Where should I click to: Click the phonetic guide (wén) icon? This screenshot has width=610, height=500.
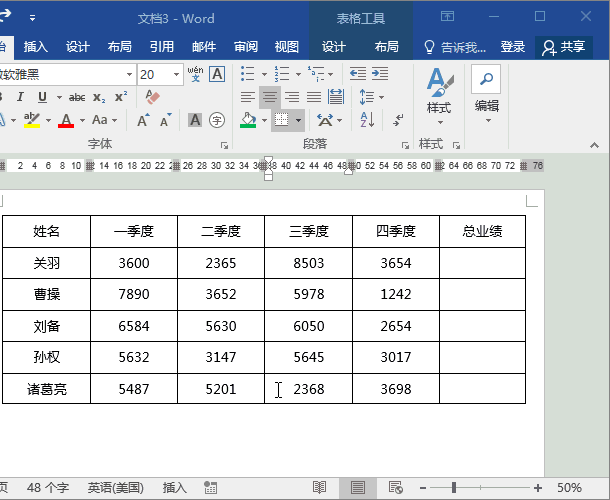point(195,74)
